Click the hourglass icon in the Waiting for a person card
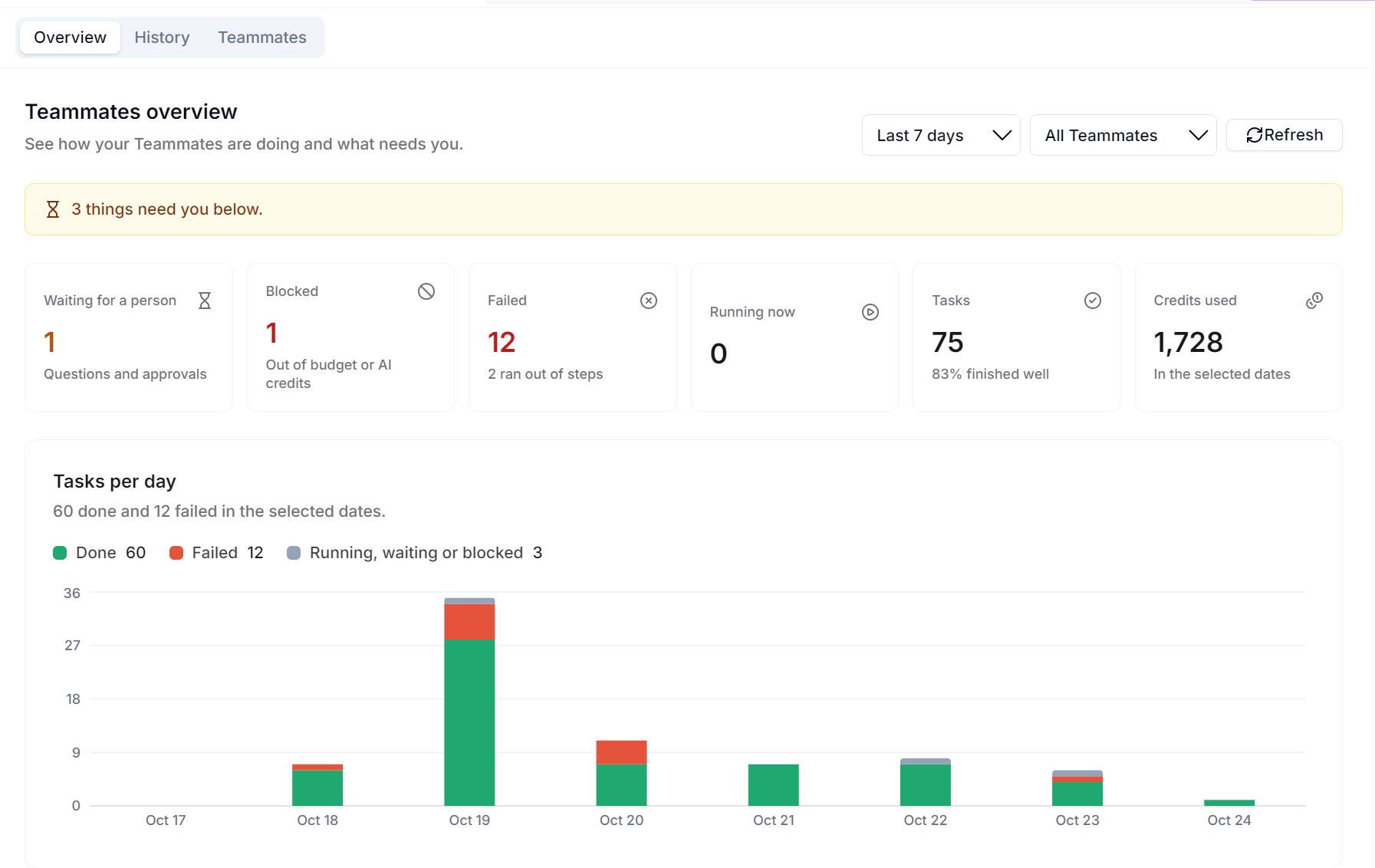 (x=205, y=301)
